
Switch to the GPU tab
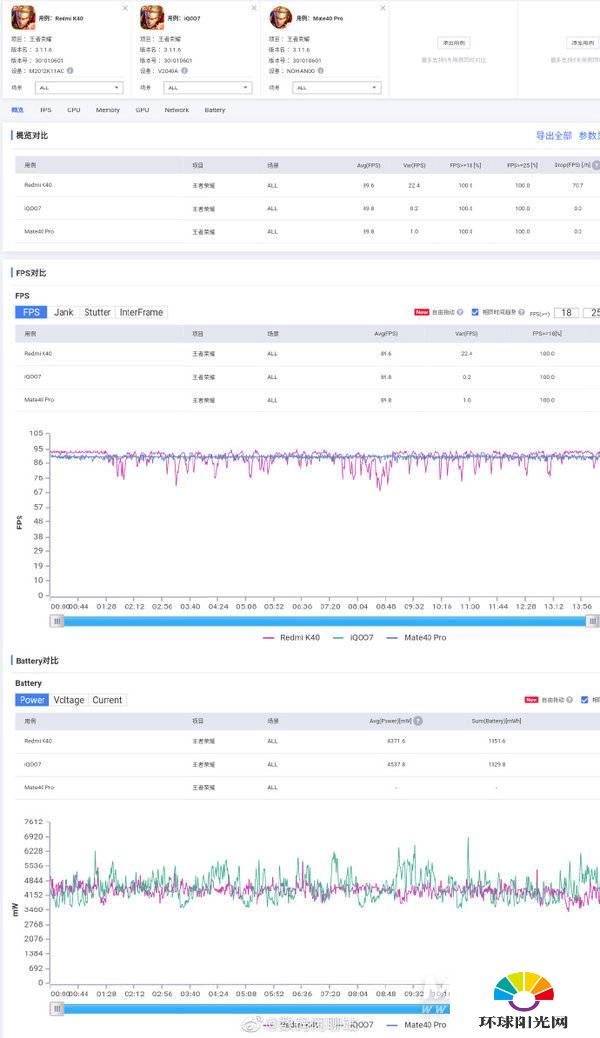coord(142,110)
